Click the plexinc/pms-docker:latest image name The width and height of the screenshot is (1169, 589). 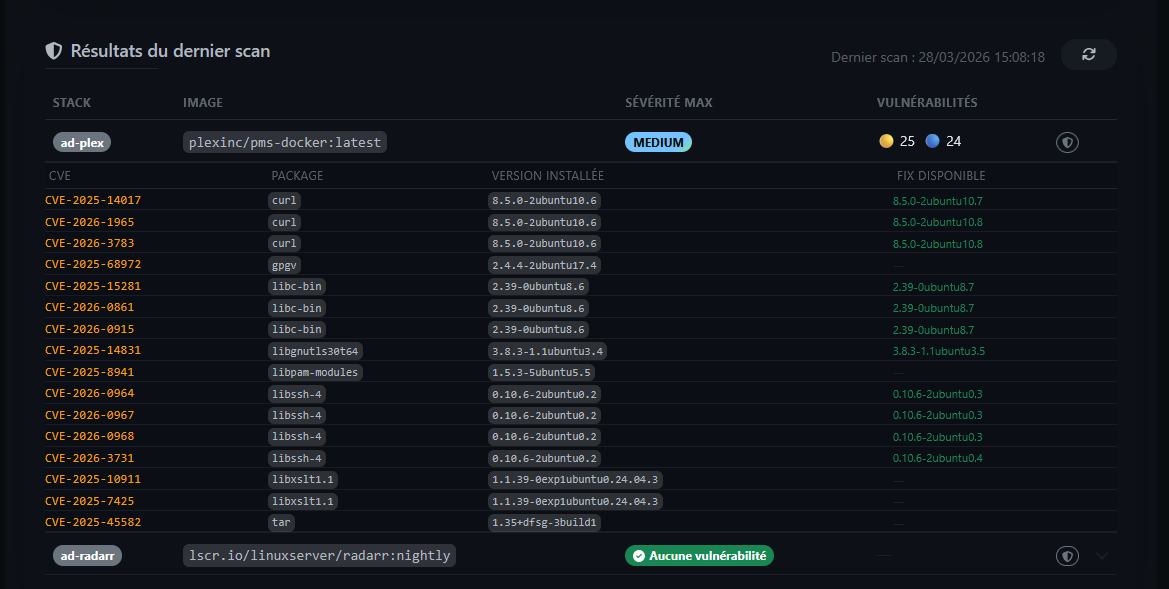pyautogui.click(x=285, y=142)
